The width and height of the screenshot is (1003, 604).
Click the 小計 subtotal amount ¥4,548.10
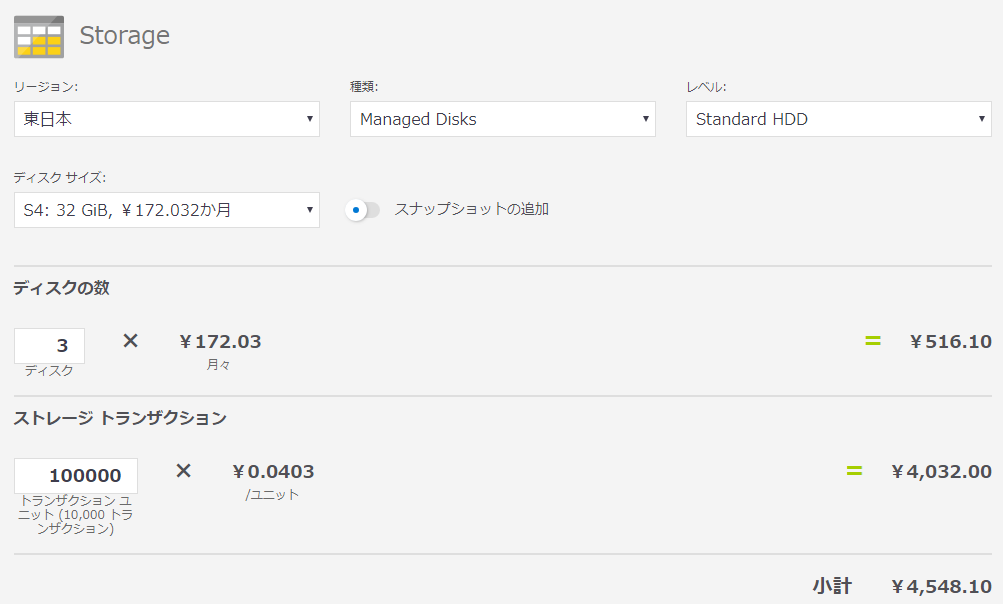(941, 586)
